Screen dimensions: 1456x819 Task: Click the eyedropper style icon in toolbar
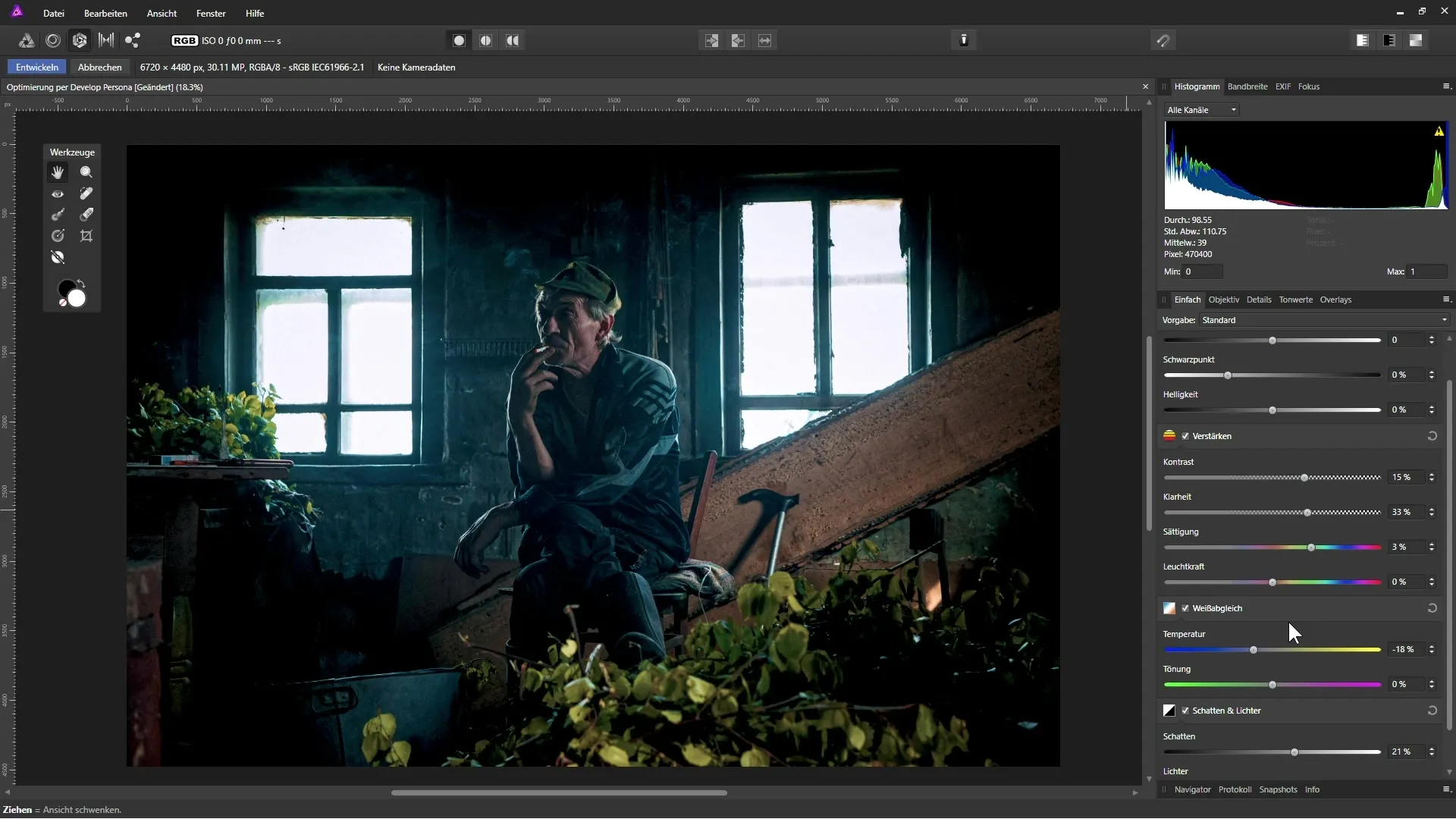pos(1163,40)
